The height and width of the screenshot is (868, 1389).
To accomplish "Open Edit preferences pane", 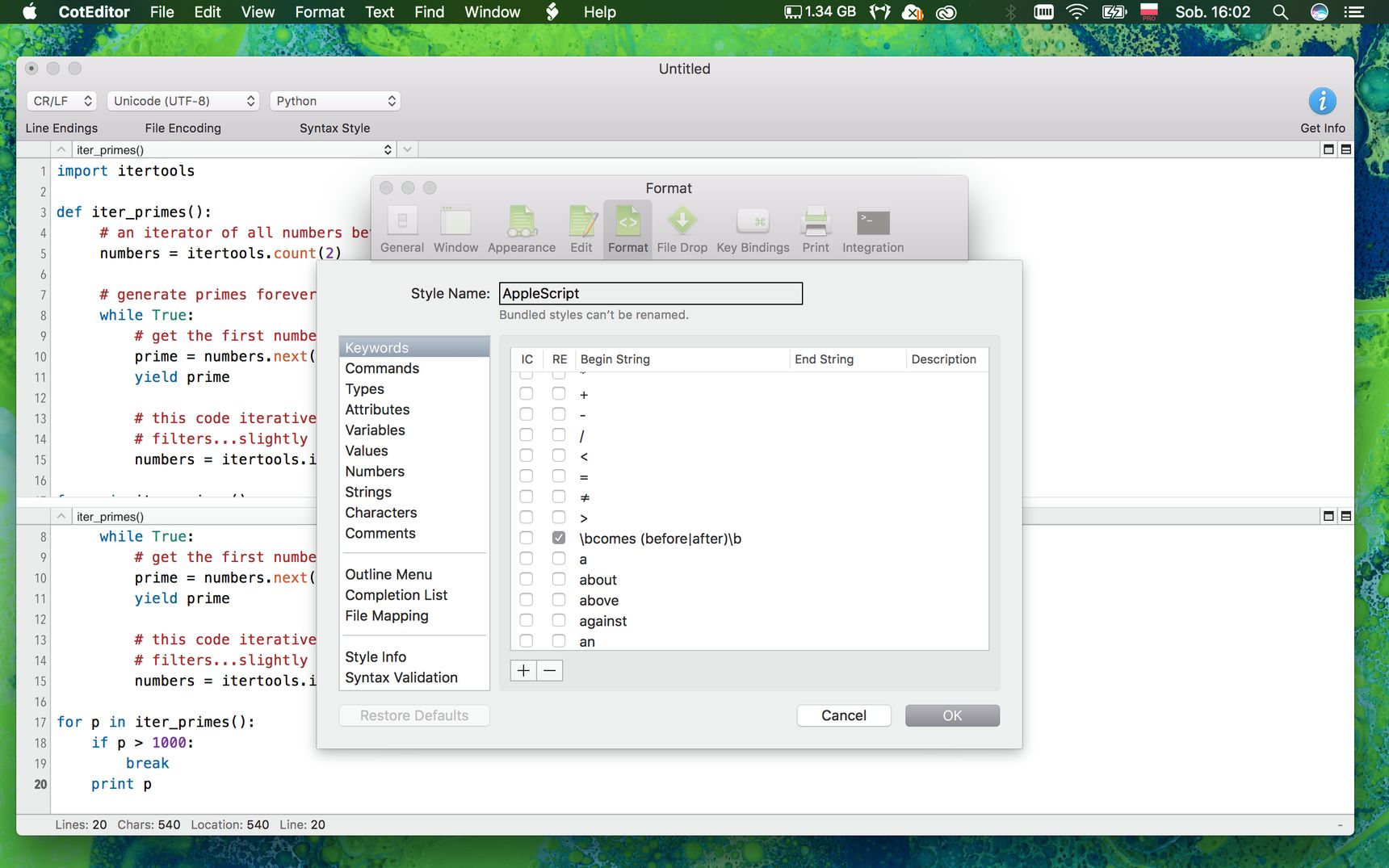I will (581, 229).
